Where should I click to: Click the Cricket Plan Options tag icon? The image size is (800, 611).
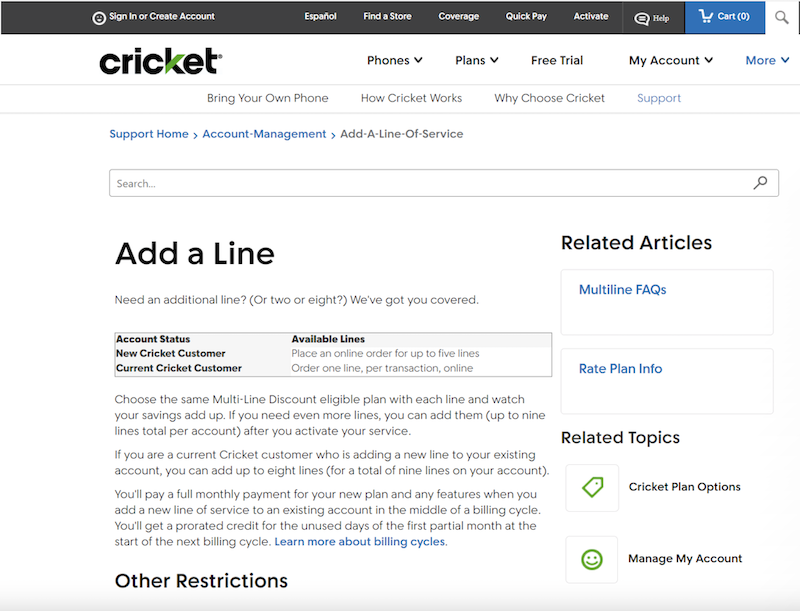coord(592,487)
